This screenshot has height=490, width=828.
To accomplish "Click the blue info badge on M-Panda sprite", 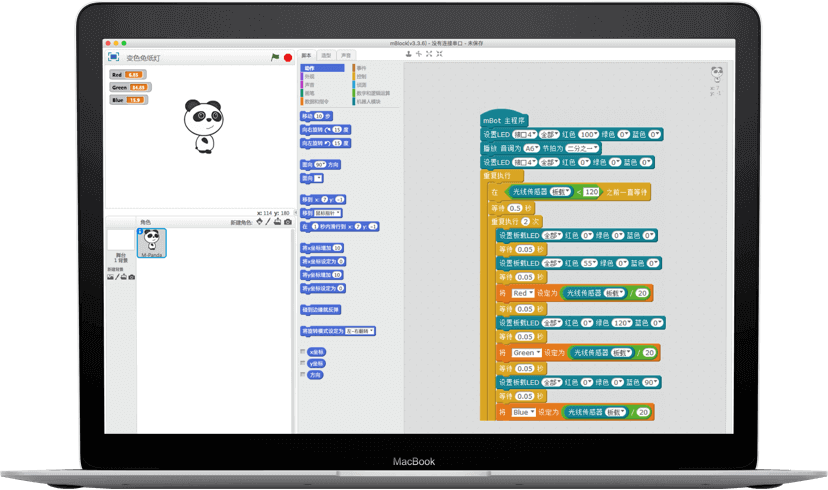I will click(x=140, y=231).
